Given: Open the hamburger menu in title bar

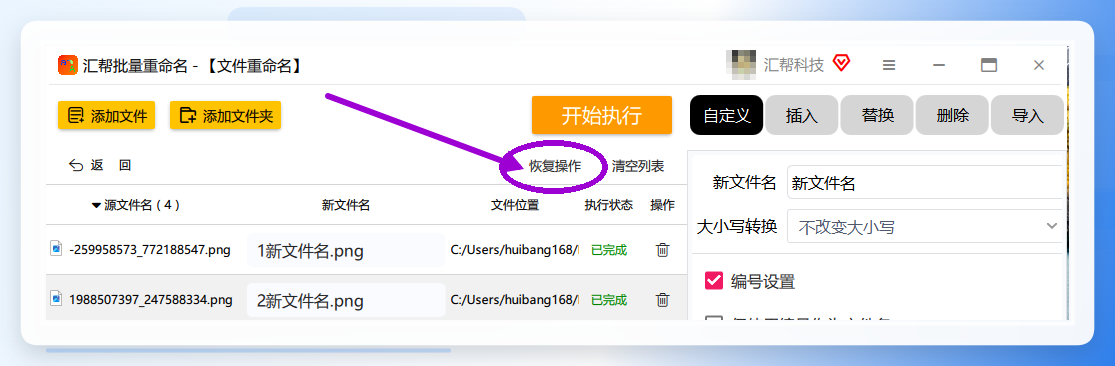Looking at the screenshot, I should click(888, 65).
